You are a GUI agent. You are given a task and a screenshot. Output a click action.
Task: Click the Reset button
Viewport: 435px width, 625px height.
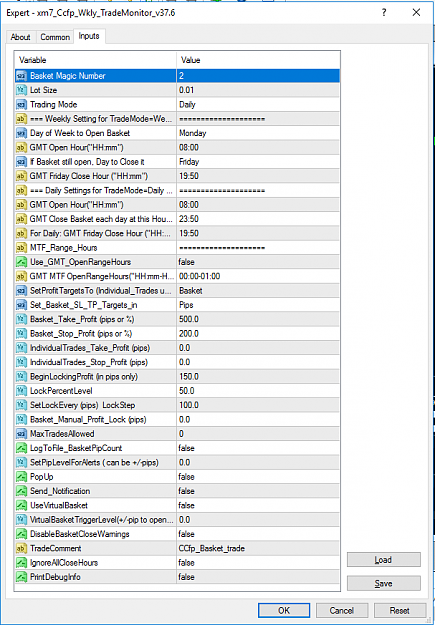point(400,610)
